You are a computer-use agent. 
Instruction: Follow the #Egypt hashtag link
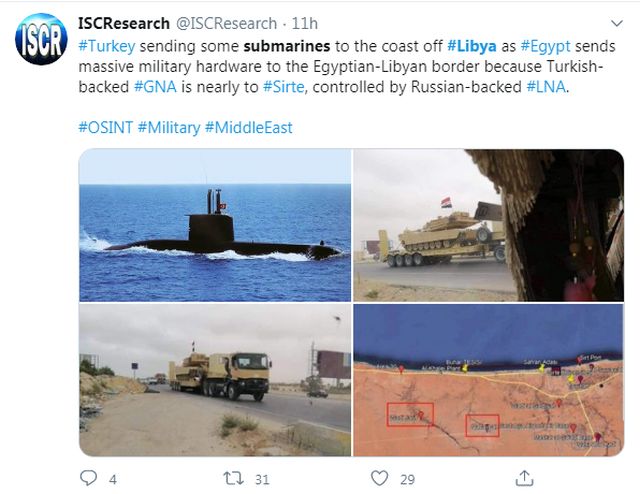(x=545, y=46)
